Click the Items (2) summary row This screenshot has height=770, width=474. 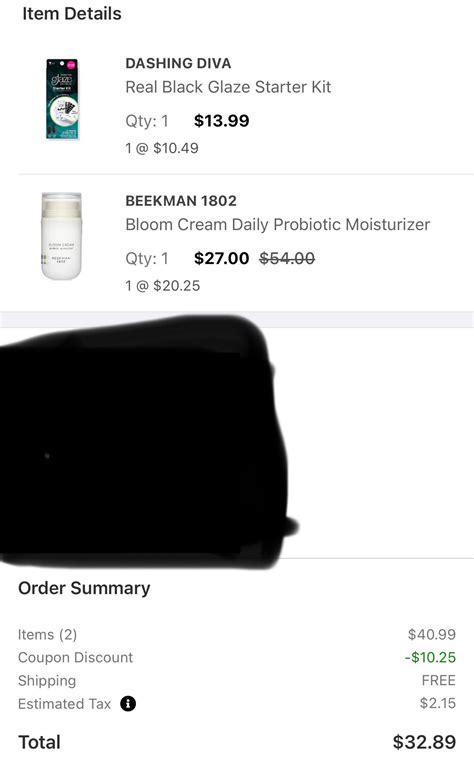point(237,634)
